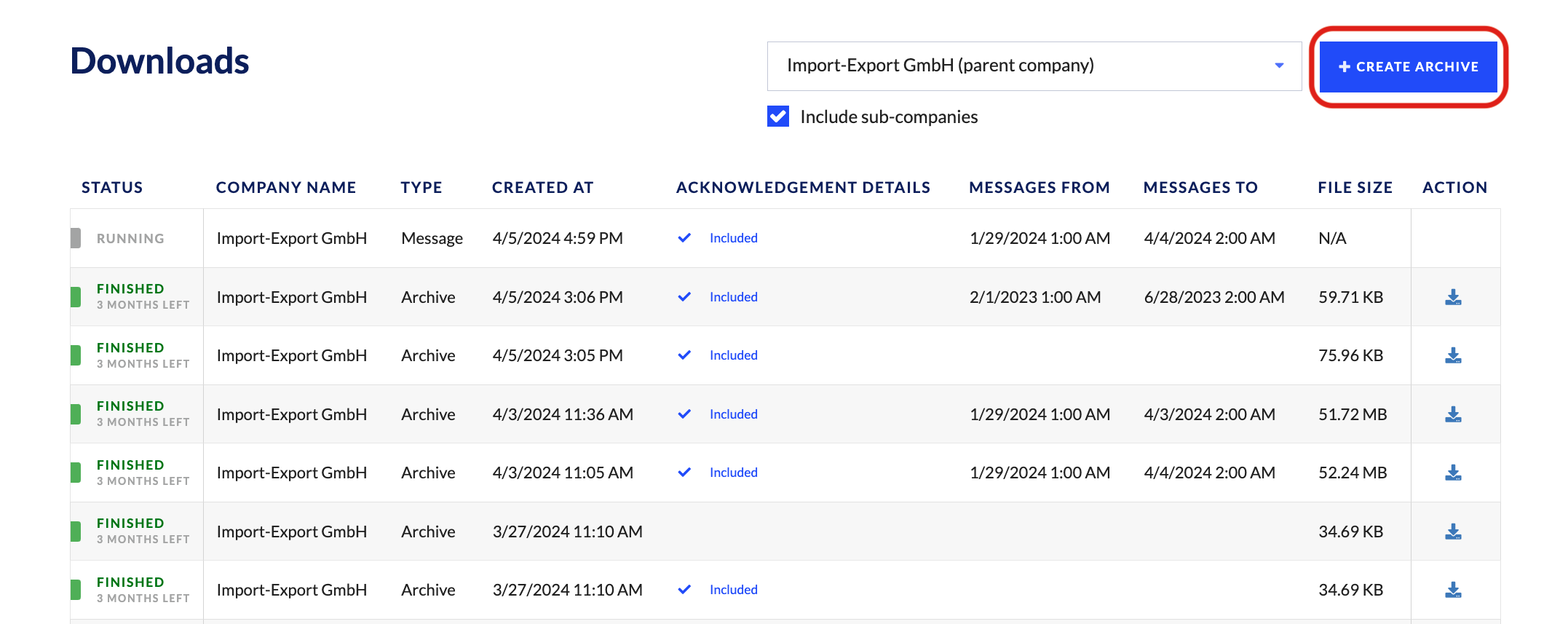Sort by Created At column header

[x=543, y=188]
